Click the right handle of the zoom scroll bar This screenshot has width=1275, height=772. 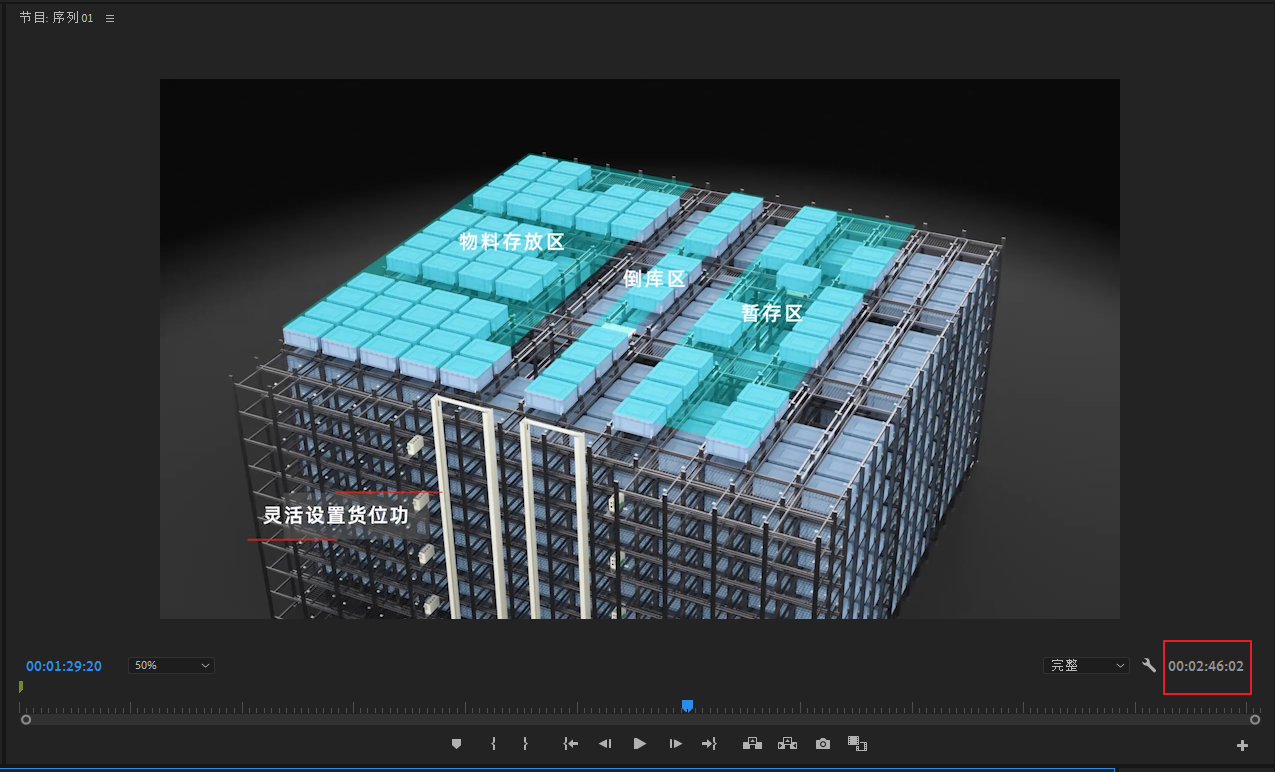1255,719
